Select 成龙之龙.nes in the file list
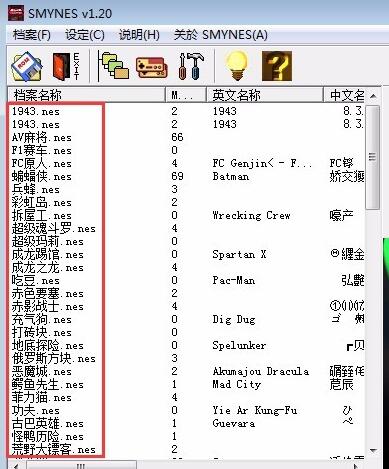This screenshot has width=389, height=469. 48,267
